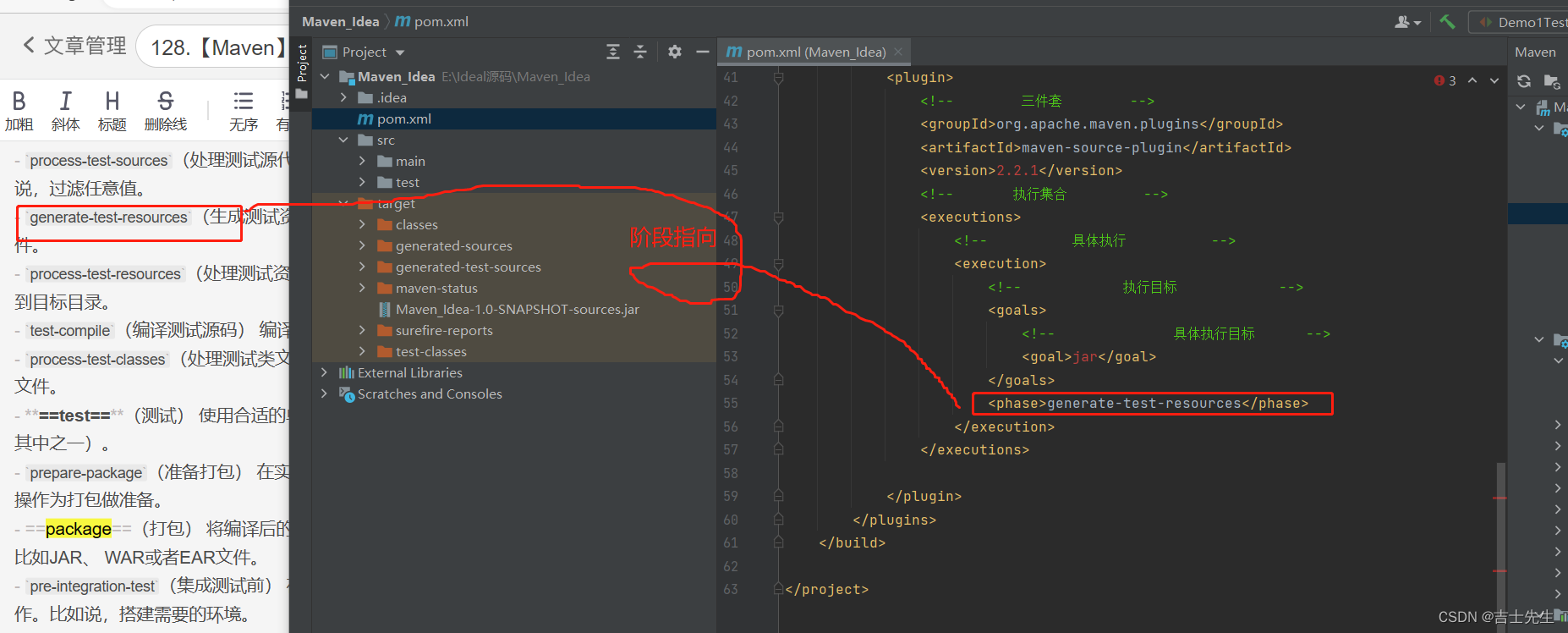Open Project panel gear options
This screenshot has height=633, width=1568.
[674, 52]
